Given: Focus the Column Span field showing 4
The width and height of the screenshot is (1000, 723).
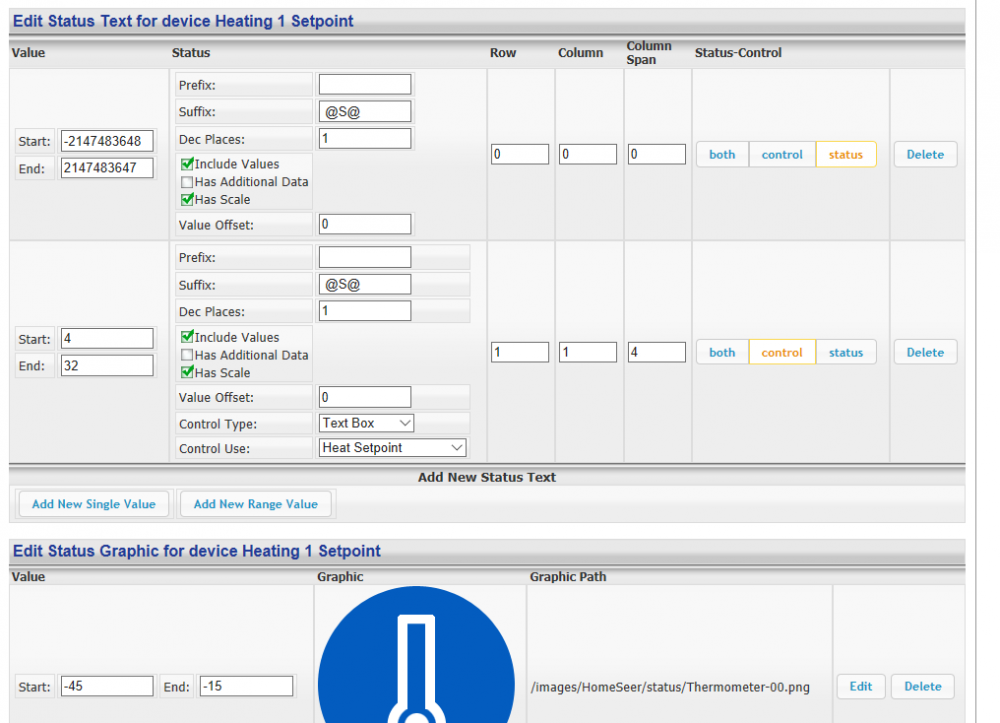Looking at the screenshot, I should click(656, 353).
